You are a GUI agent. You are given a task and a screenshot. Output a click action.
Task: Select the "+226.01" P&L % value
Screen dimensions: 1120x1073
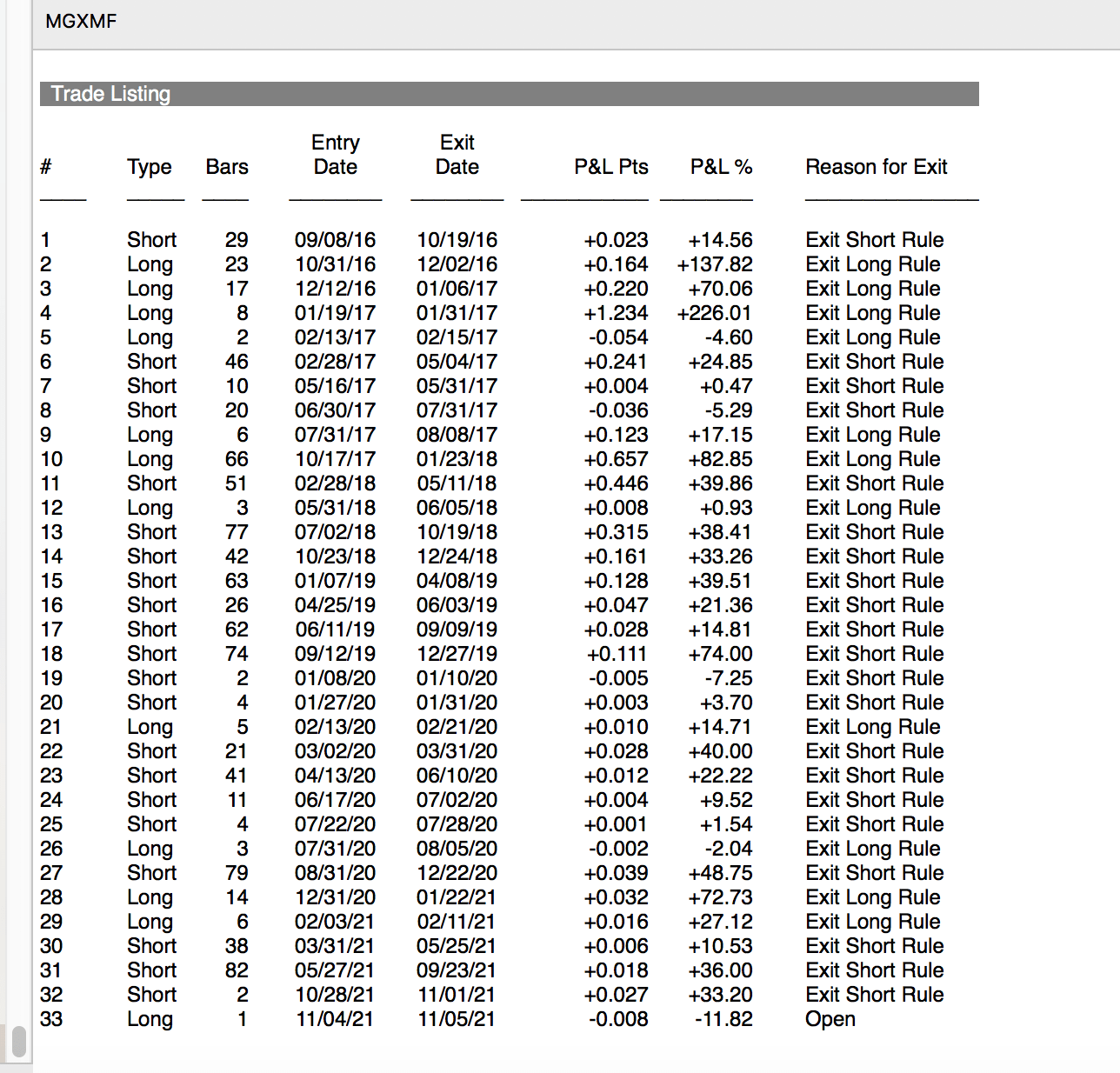(715, 313)
